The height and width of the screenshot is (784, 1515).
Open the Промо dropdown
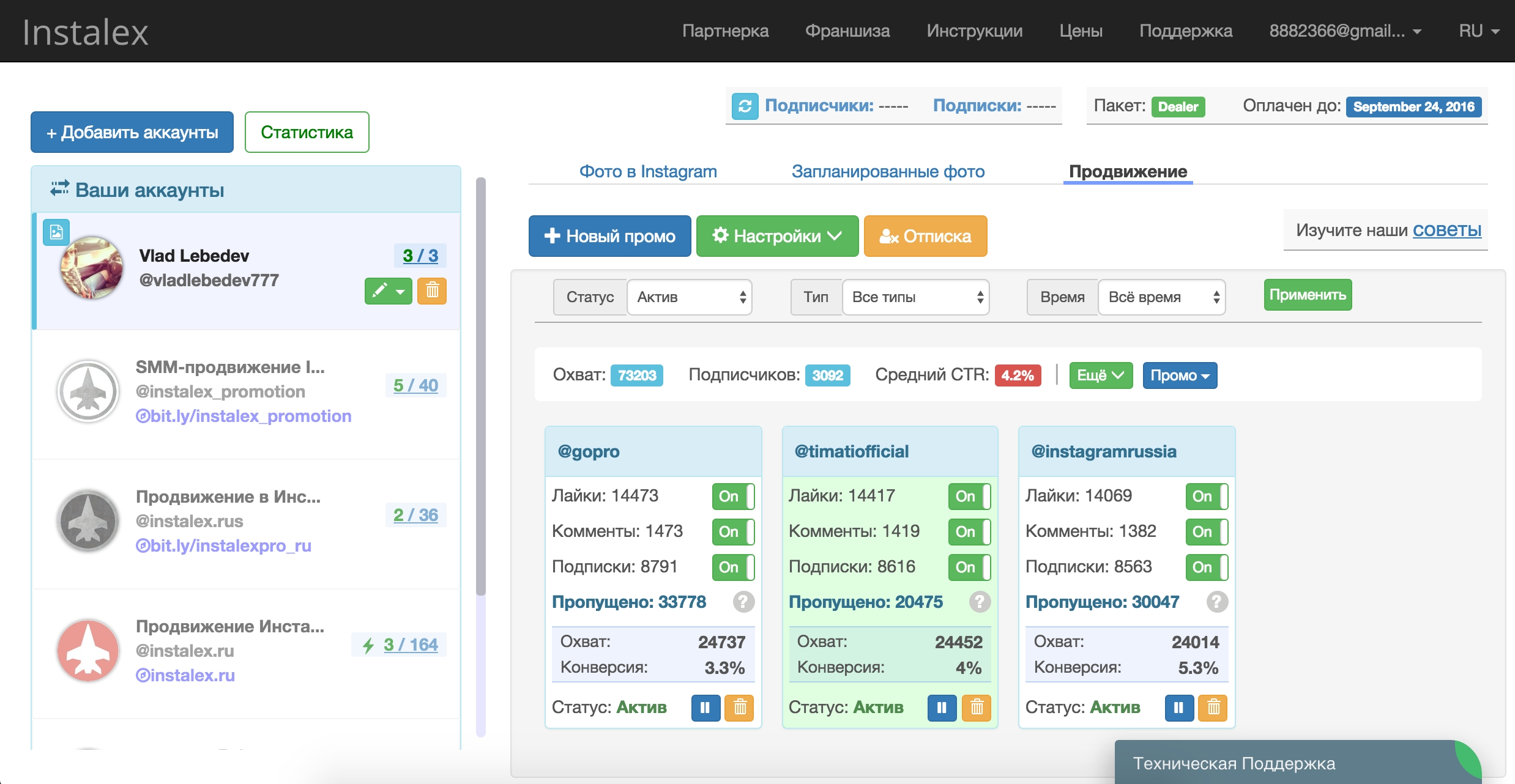tap(1180, 375)
